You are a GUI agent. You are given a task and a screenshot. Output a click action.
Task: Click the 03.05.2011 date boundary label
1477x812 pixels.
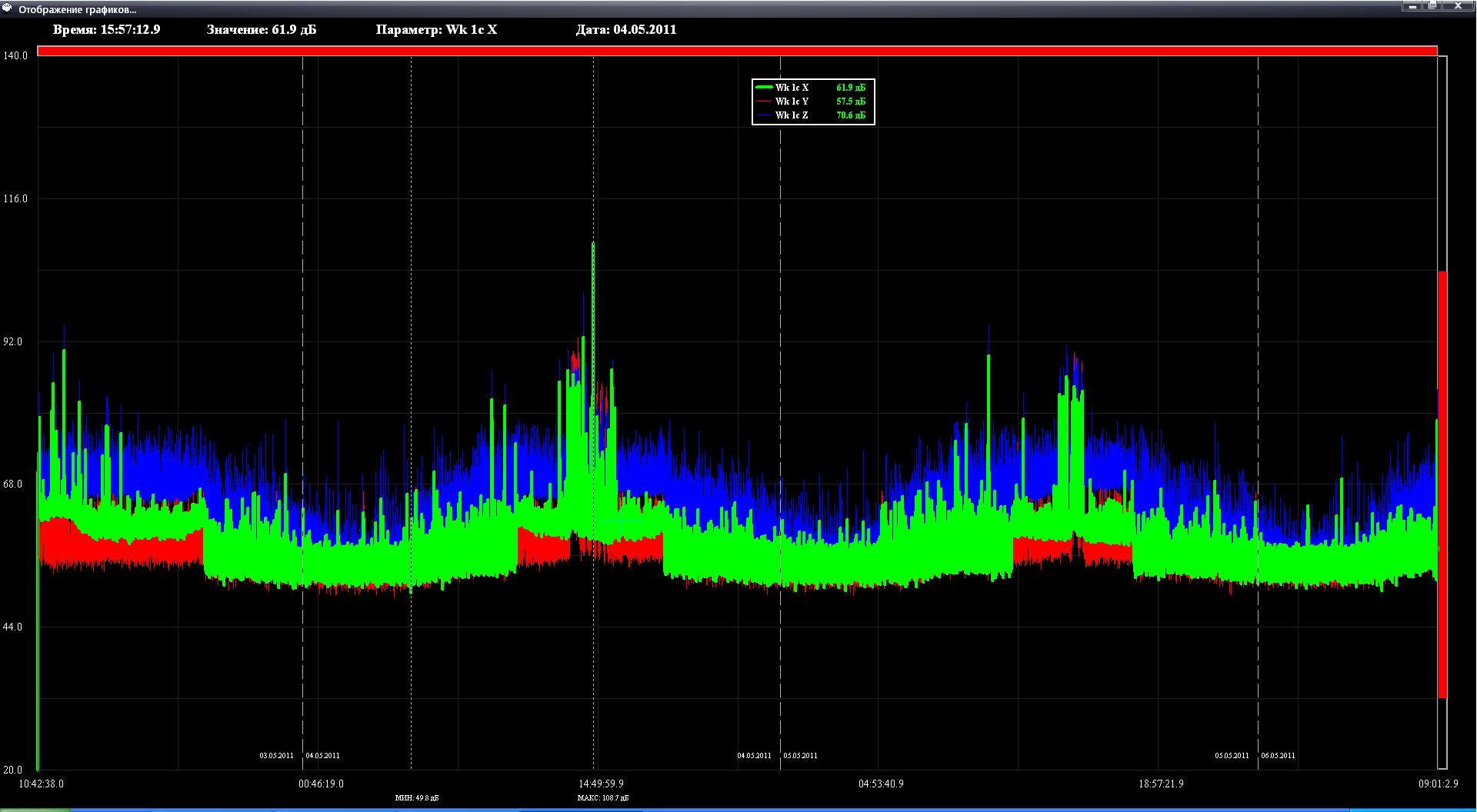(276, 756)
